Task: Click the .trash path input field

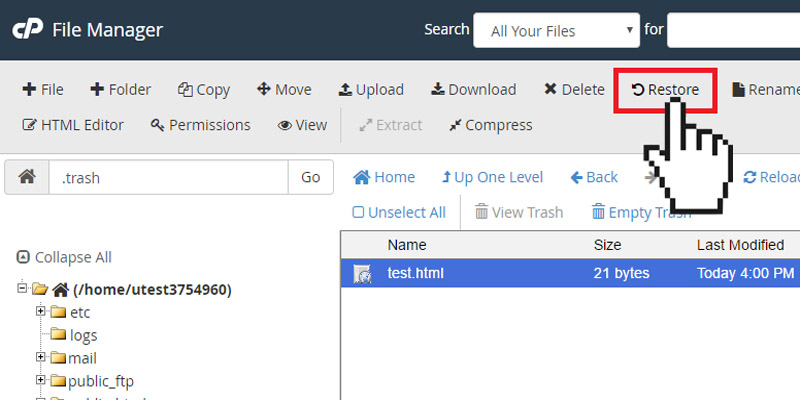Action: (x=168, y=177)
